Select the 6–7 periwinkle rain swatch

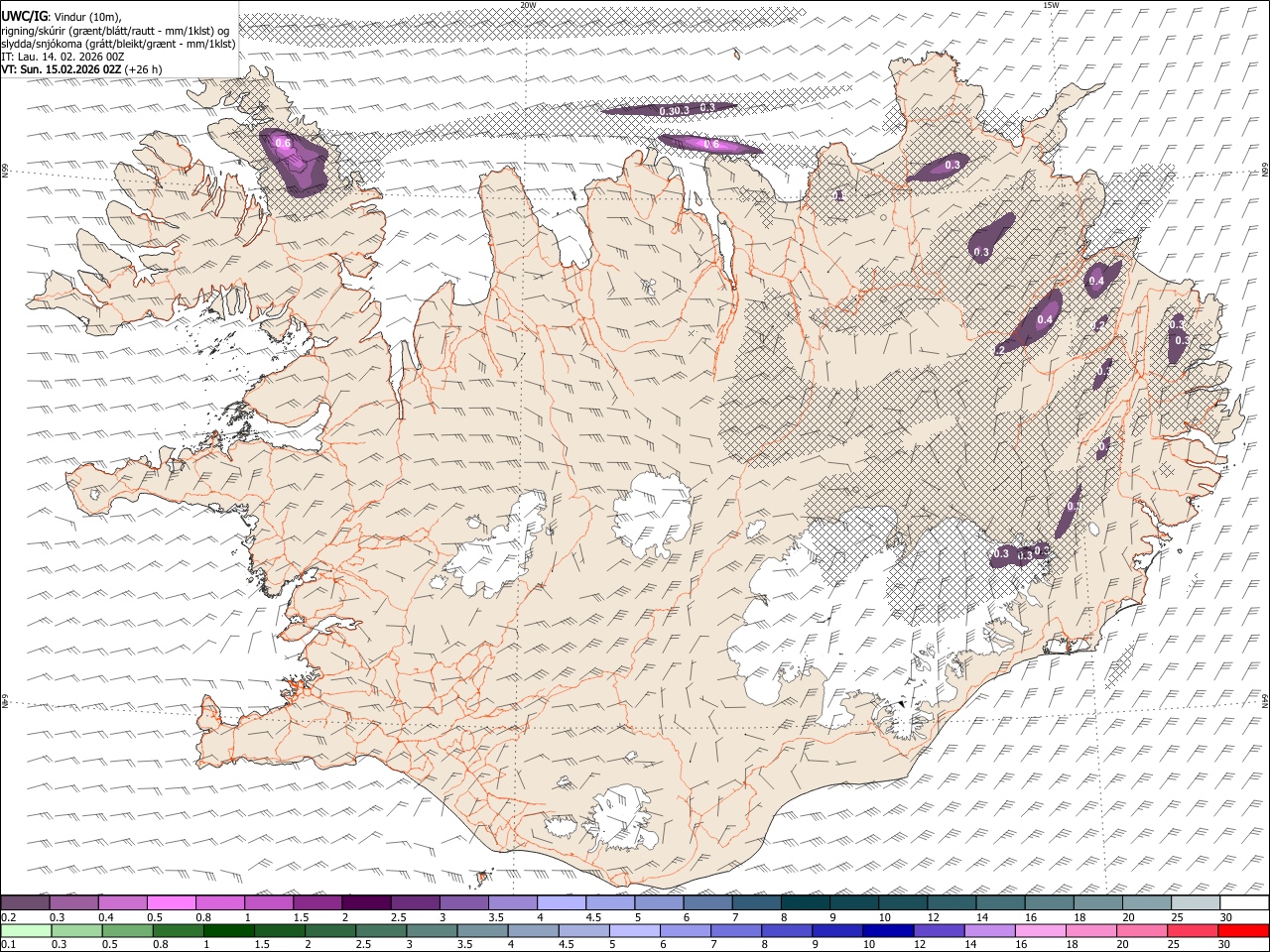(x=686, y=930)
